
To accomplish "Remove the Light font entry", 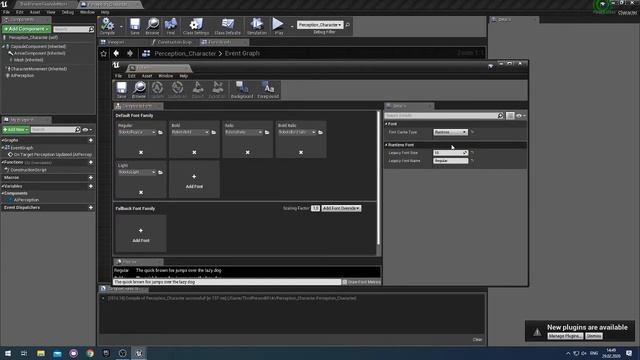I will point(141,192).
